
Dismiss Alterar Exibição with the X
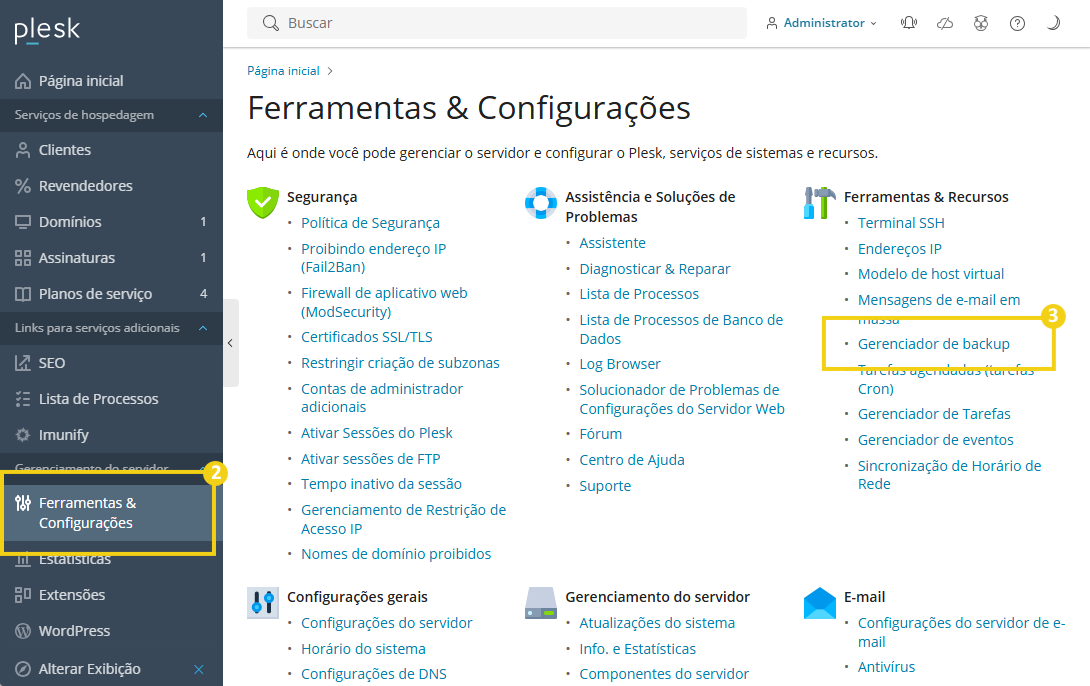(198, 668)
